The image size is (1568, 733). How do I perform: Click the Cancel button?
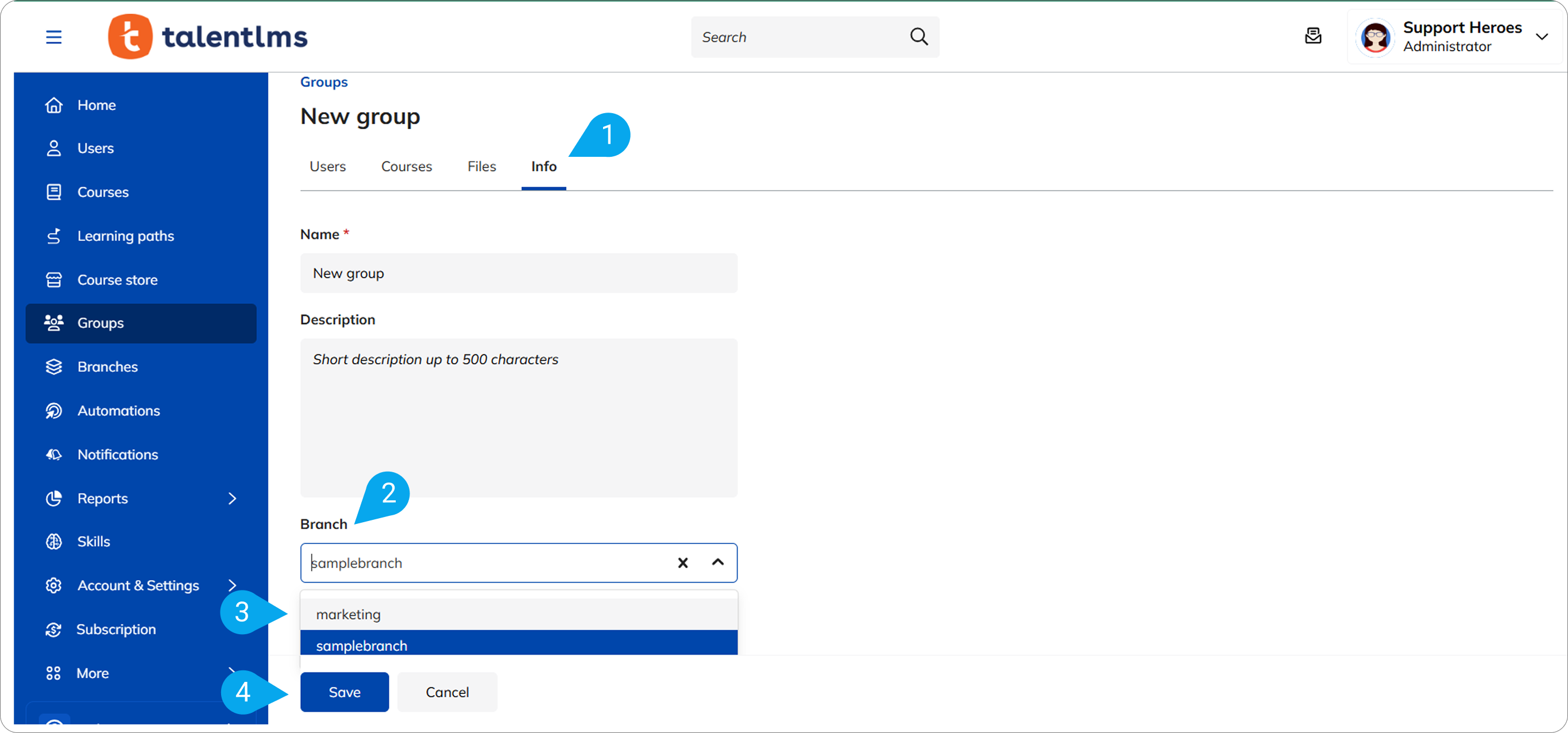[x=447, y=692]
